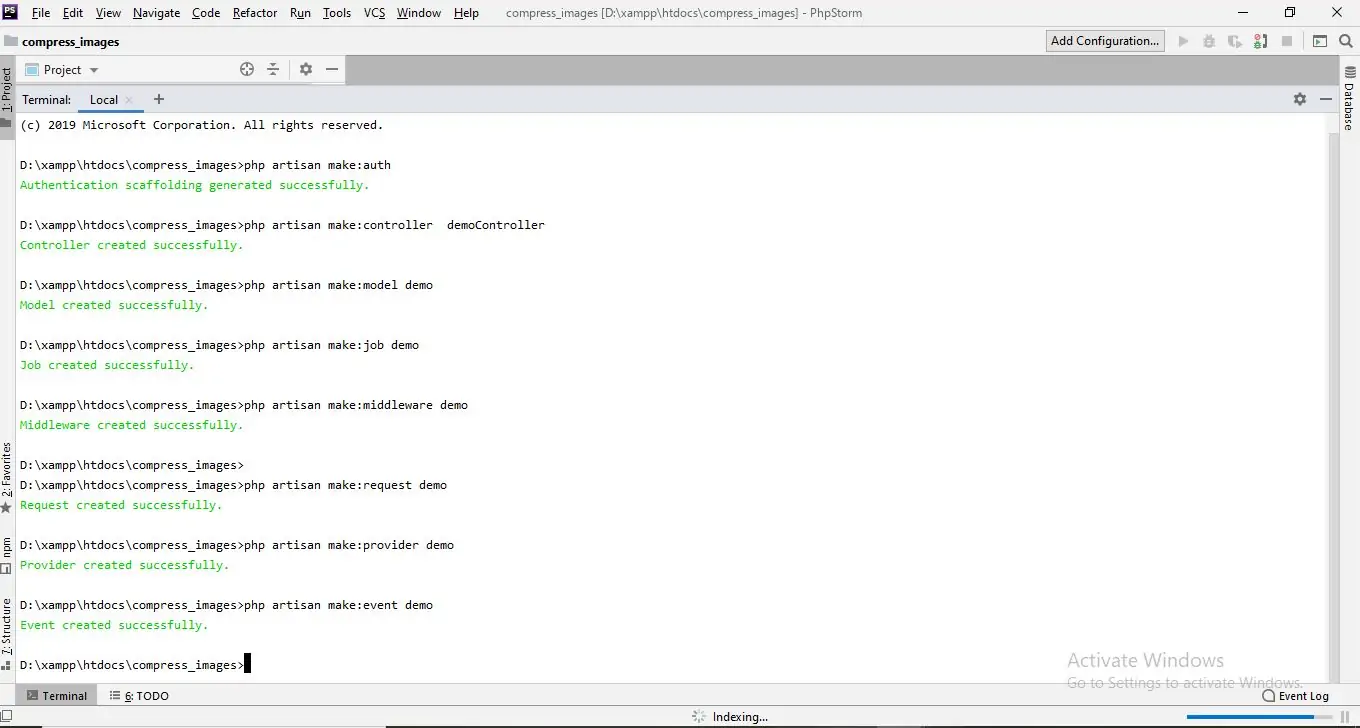Open Terminal panel settings gear
Viewport: 1360px width, 728px height.
1300,99
